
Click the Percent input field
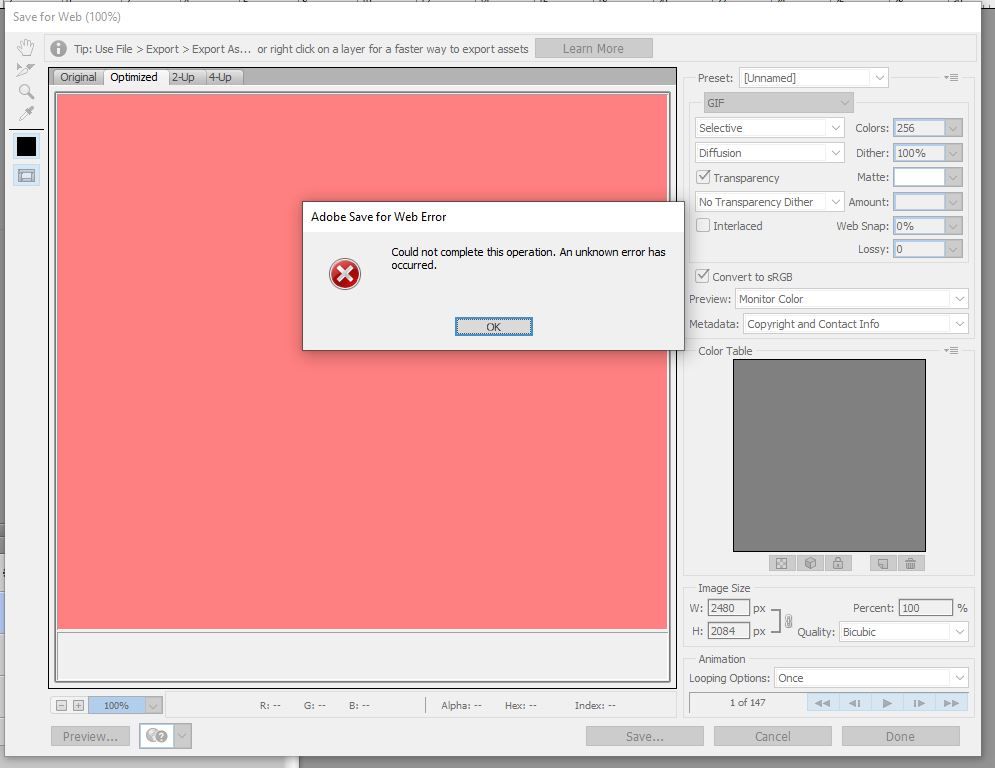[926, 608]
